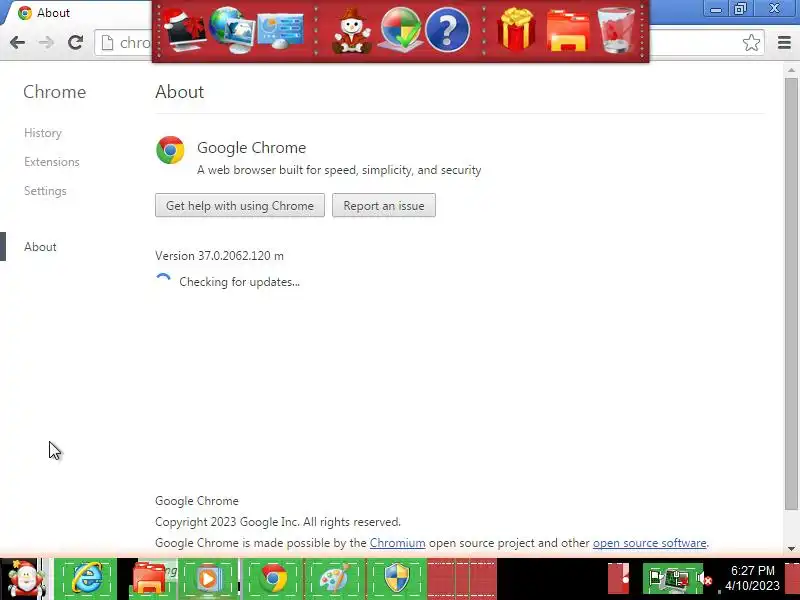Click the snowman dock icon
Viewport: 800px width, 600px height.
tap(352, 31)
